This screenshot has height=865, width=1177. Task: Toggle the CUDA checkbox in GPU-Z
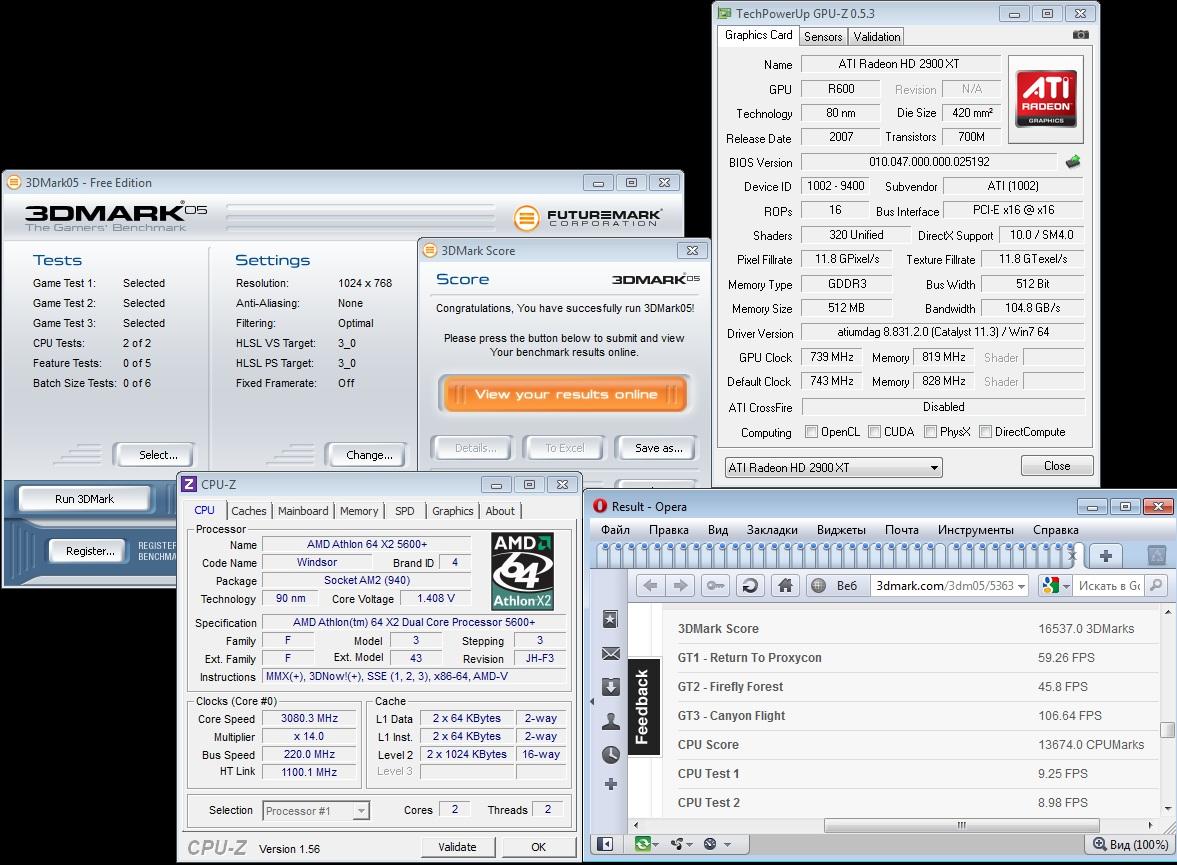click(x=874, y=432)
